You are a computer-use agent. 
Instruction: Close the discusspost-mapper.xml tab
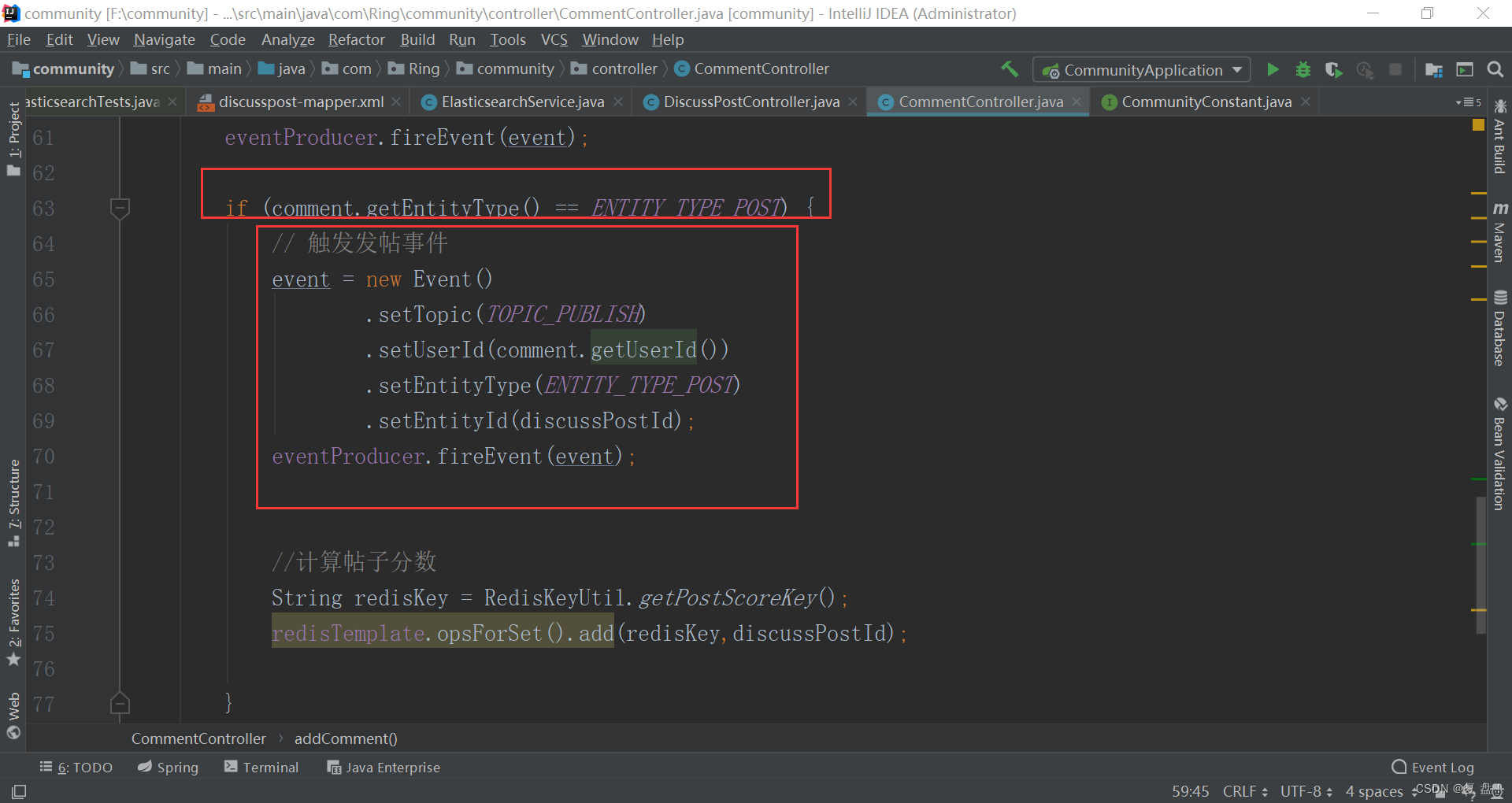tap(396, 102)
